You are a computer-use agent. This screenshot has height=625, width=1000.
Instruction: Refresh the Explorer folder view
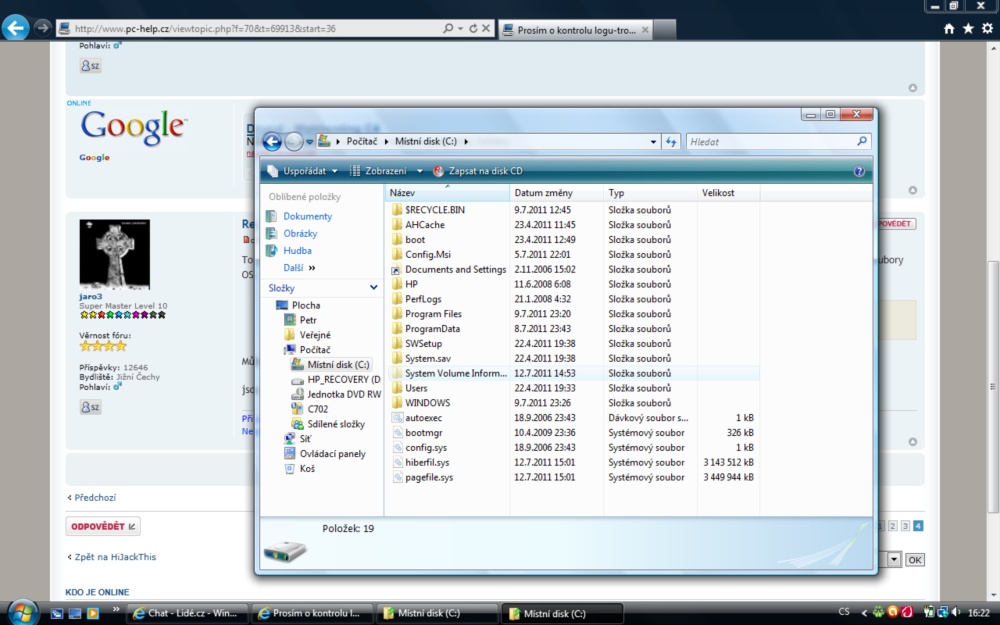pos(671,142)
